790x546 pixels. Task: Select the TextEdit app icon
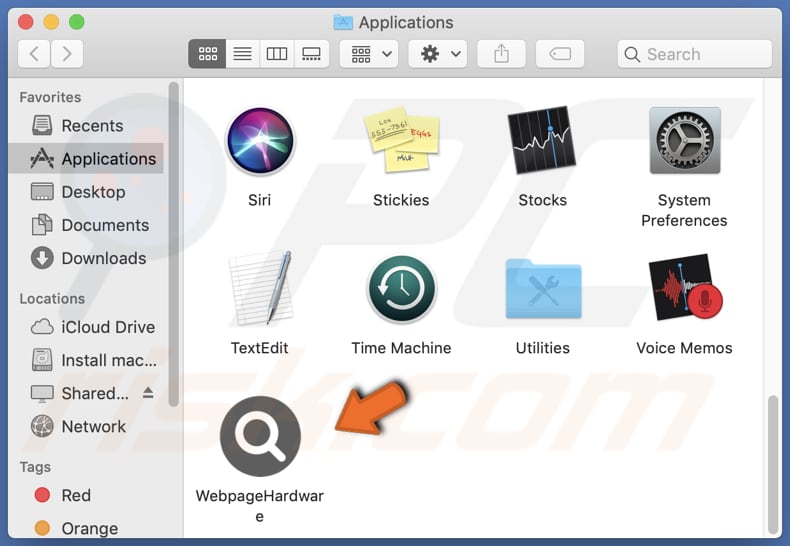pyautogui.click(x=260, y=288)
